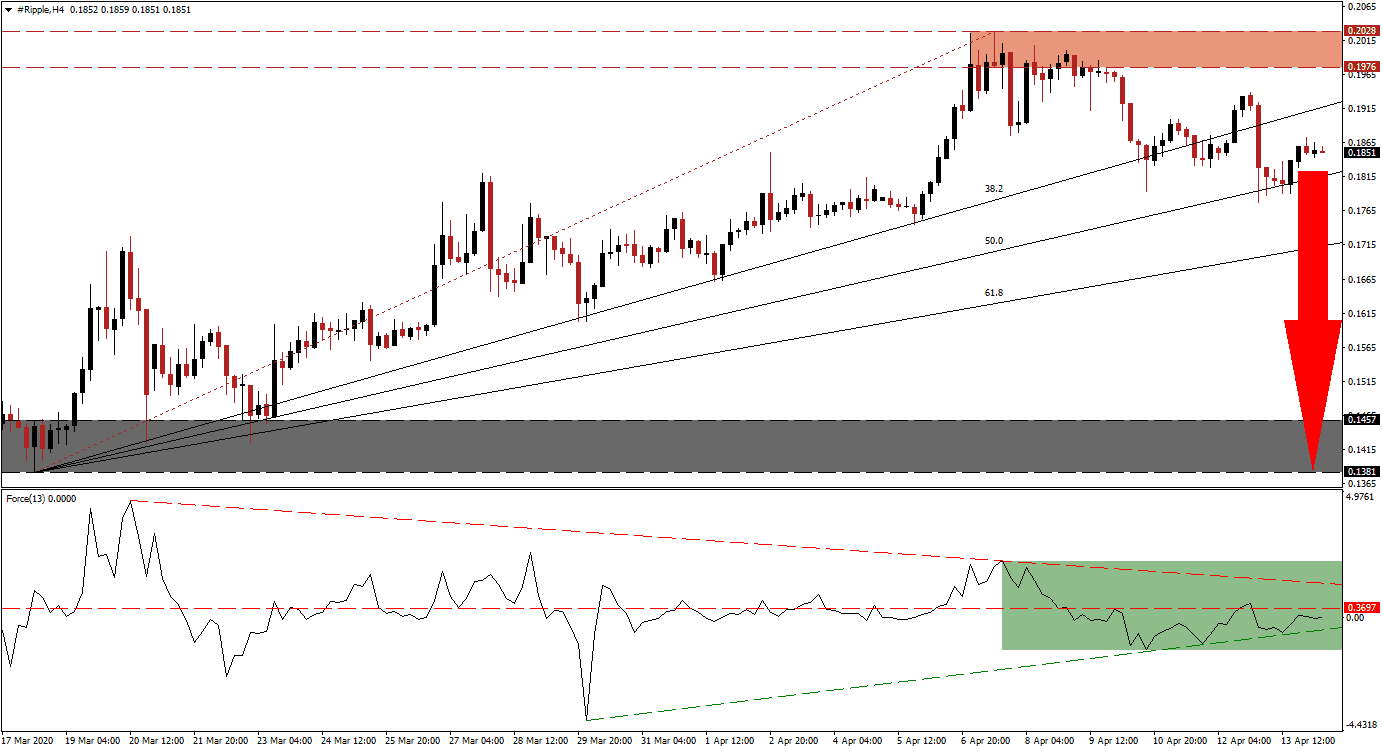Click the 50.0 Fibonacci fan label
Viewport: 1383px width, 752px height.
pyautogui.click(x=994, y=241)
